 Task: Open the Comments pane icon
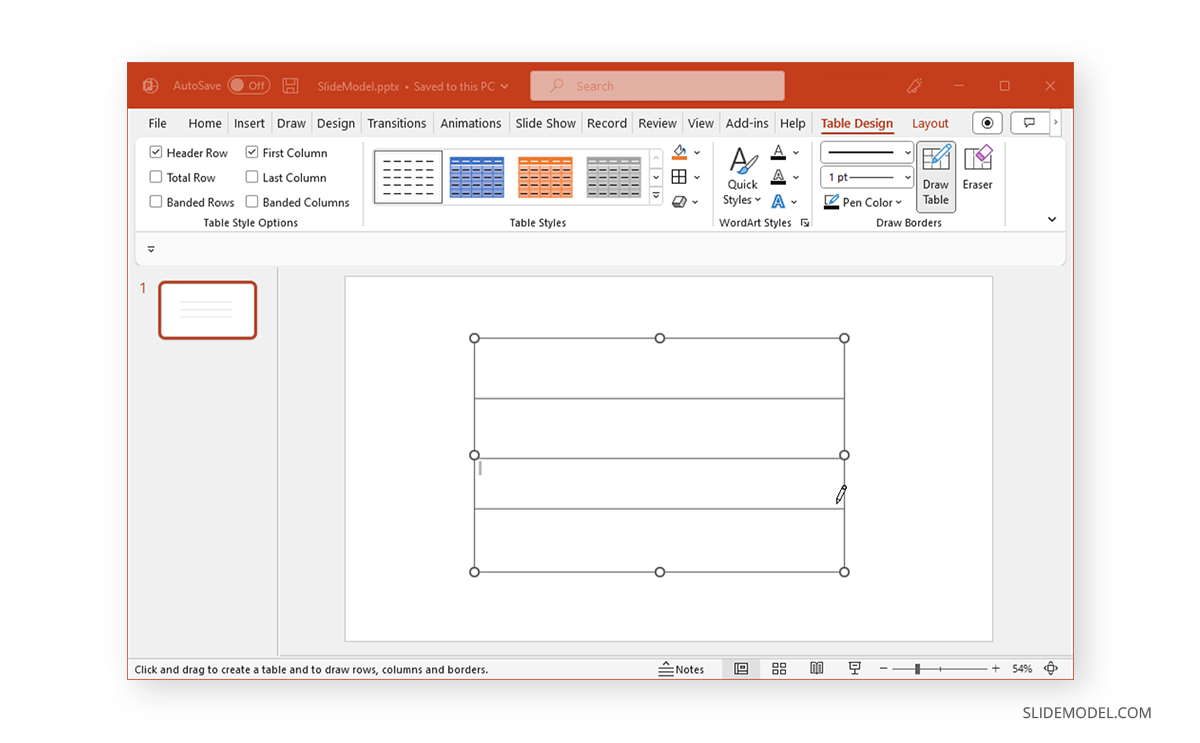[x=1030, y=123]
